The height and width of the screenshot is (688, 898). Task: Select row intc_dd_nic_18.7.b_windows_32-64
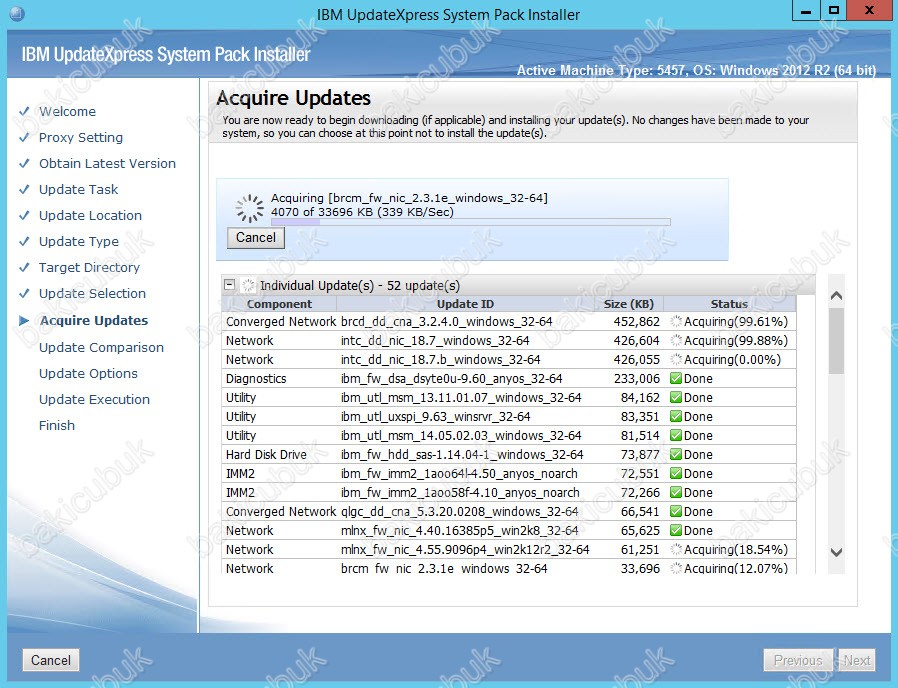click(509, 359)
